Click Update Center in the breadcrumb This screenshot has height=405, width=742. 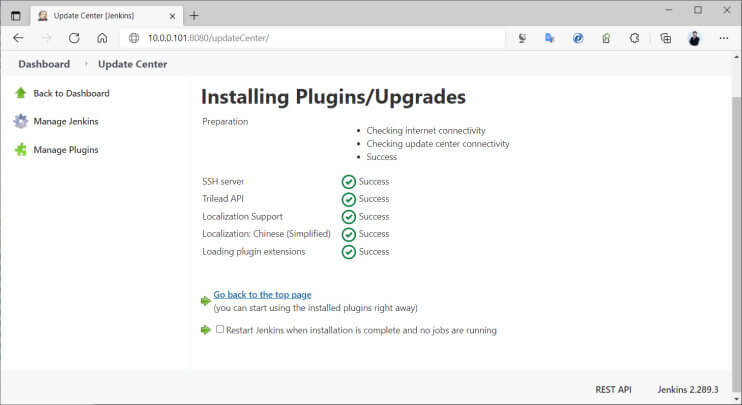click(x=132, y=64)
